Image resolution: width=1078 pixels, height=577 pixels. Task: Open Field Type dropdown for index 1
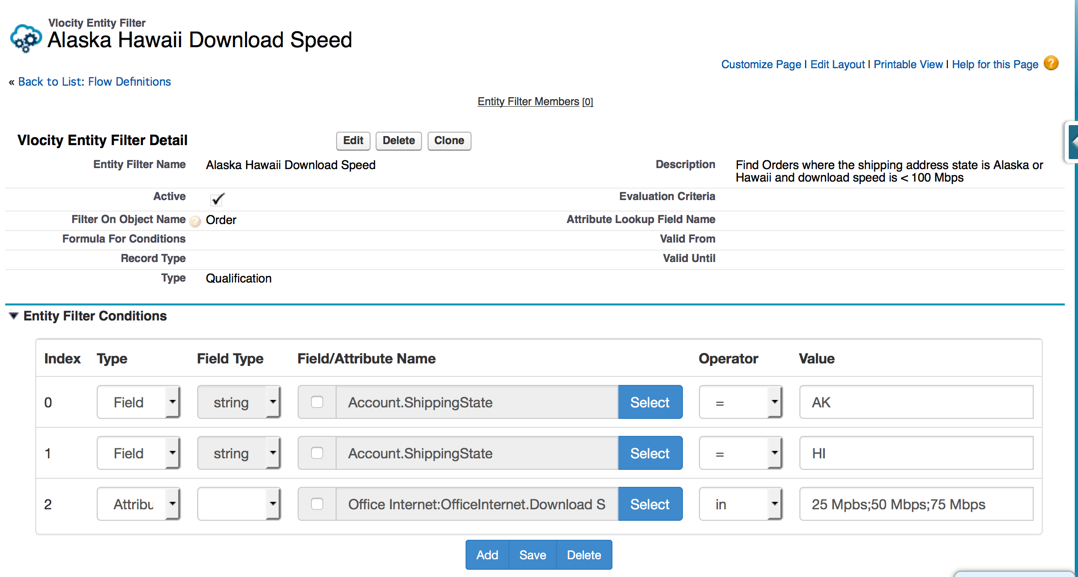239,453
